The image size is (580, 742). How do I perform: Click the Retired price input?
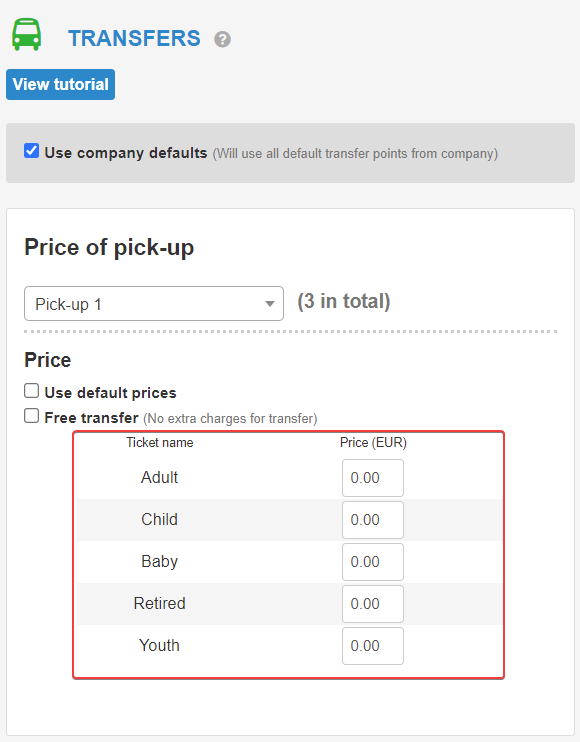(373, 604)
